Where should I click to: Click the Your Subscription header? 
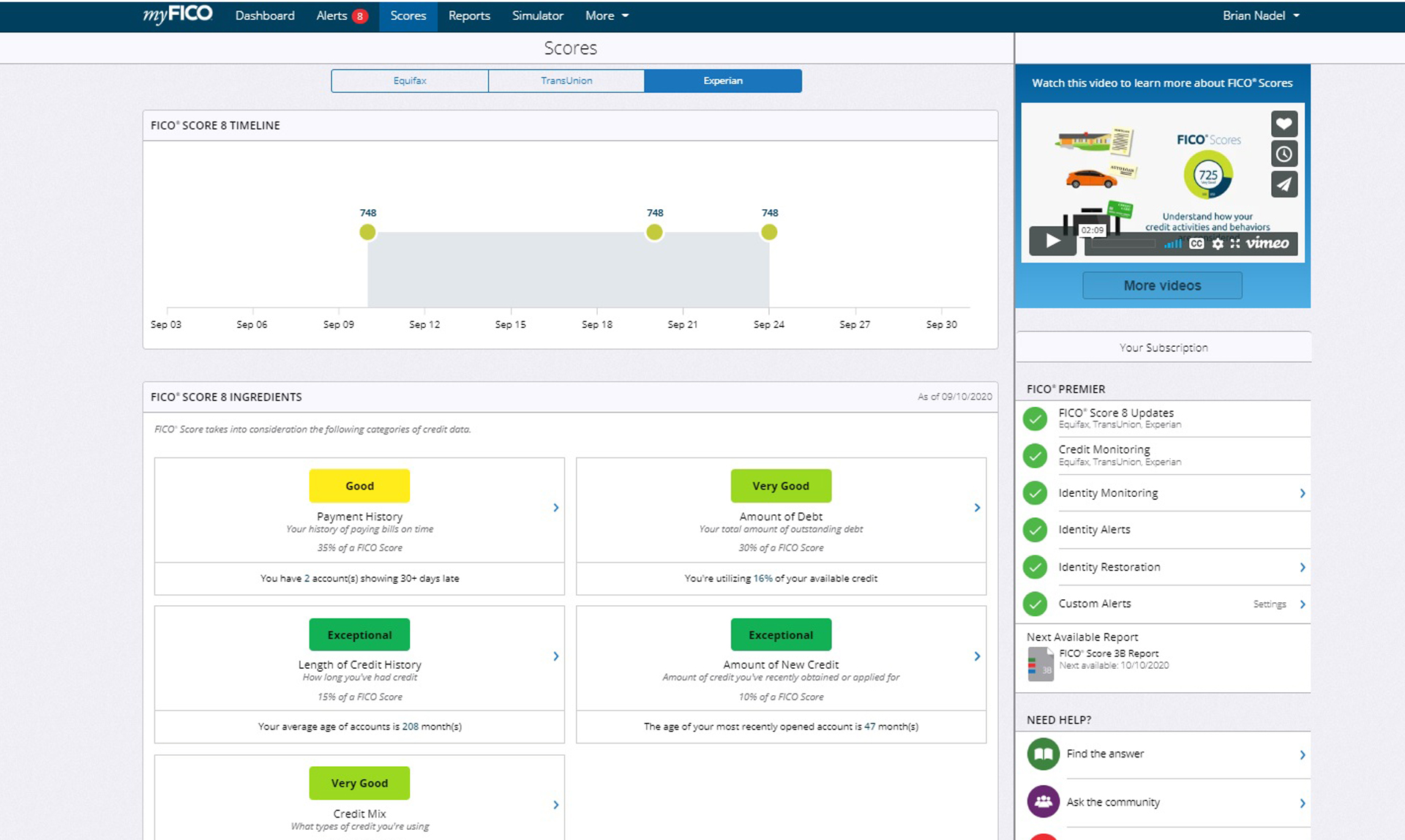point(1164,348)
